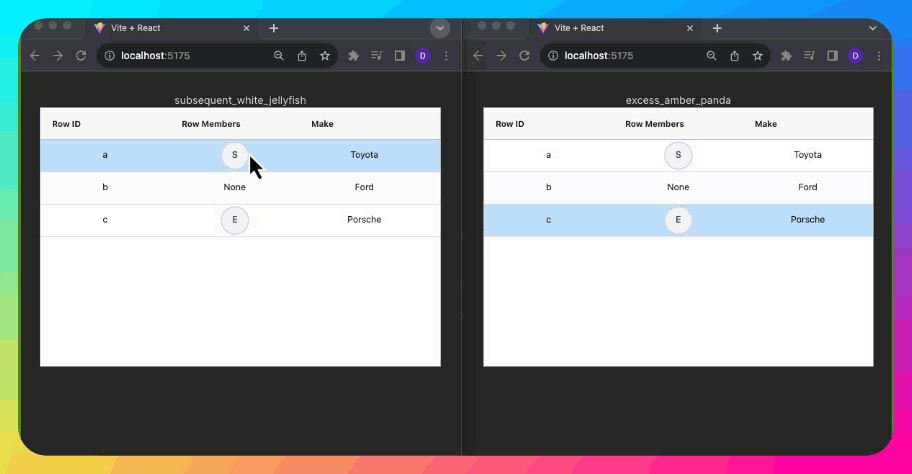Share the page from the right address bar

[x=735, y=56]
